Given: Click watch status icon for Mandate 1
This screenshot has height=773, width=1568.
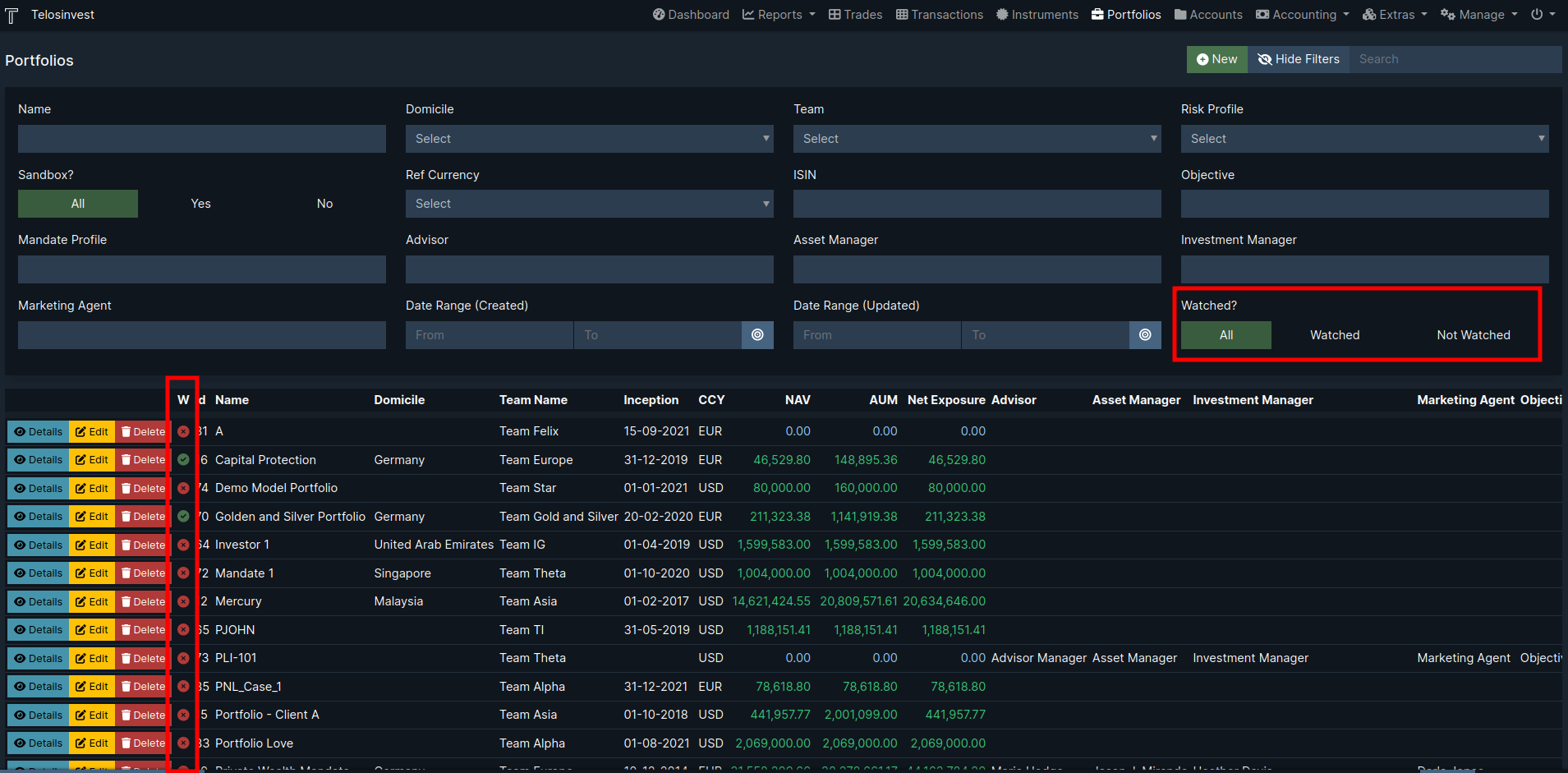Looking at the screenshot, I should click(x=183, y=573).
